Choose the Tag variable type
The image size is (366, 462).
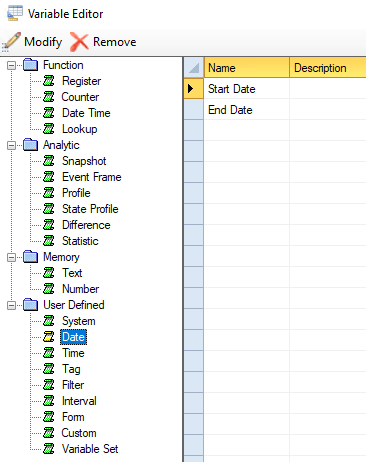coord(71,369)
